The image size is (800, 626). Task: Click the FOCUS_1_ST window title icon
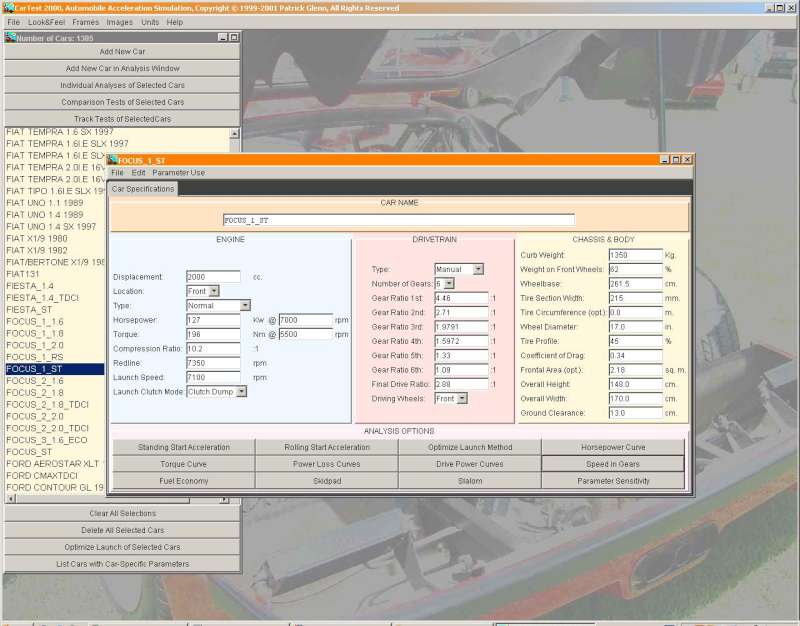(x=113, y=159)
